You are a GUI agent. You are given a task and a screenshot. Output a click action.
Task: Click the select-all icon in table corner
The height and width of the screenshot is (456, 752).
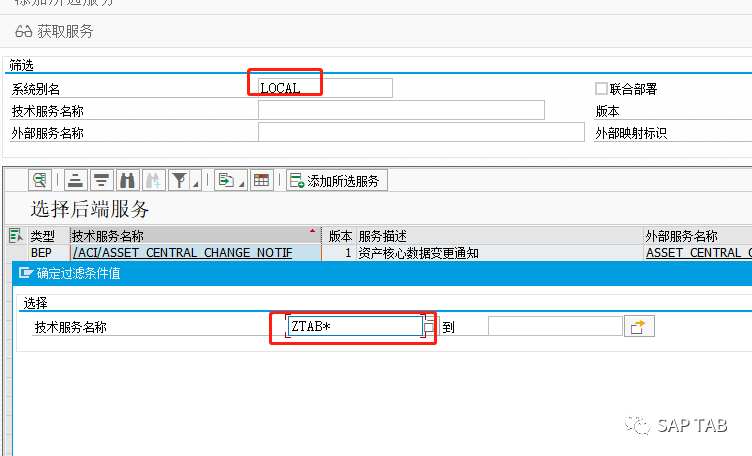pos(16,235)
